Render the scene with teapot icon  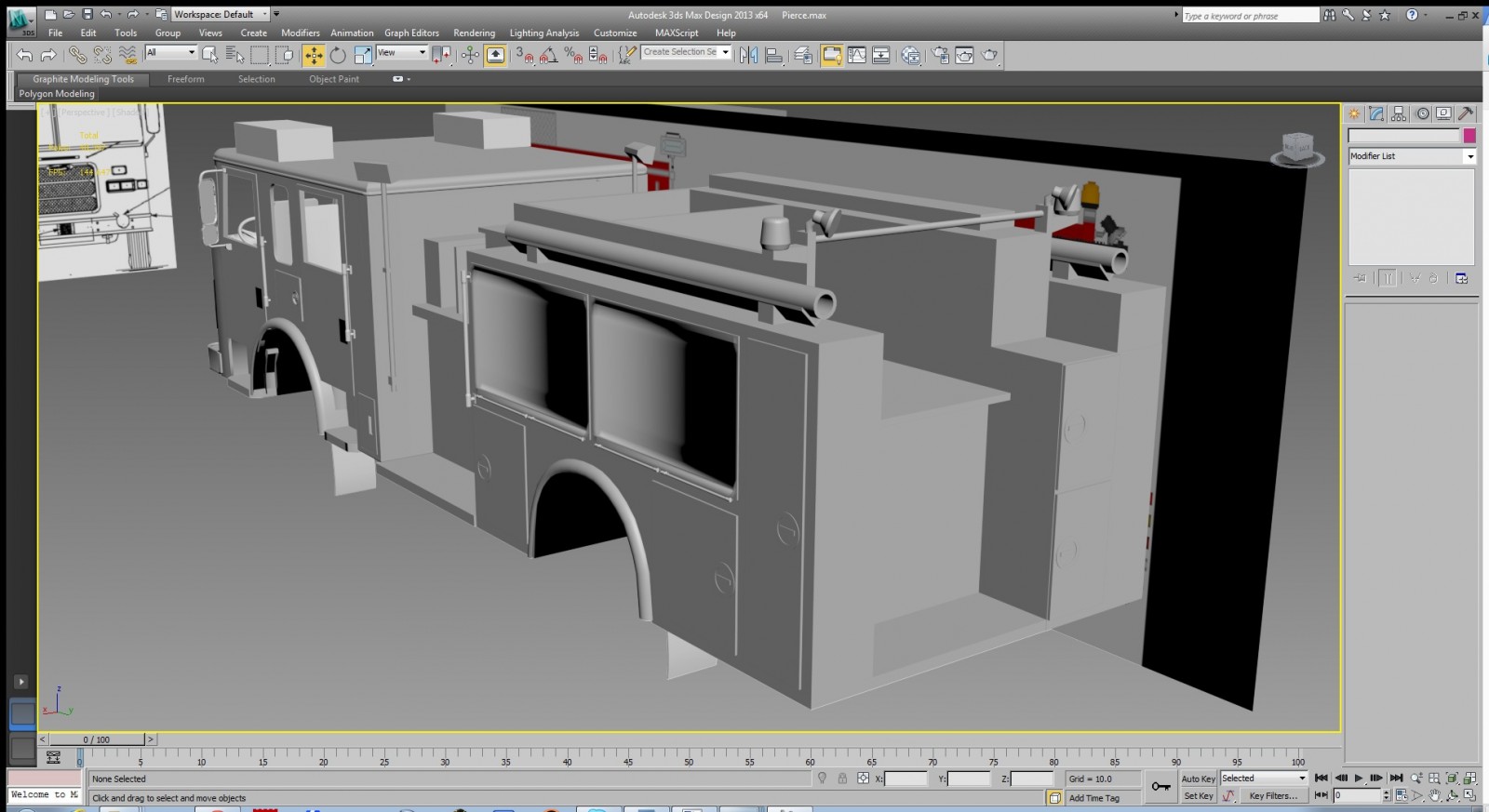tap(989, 56)
